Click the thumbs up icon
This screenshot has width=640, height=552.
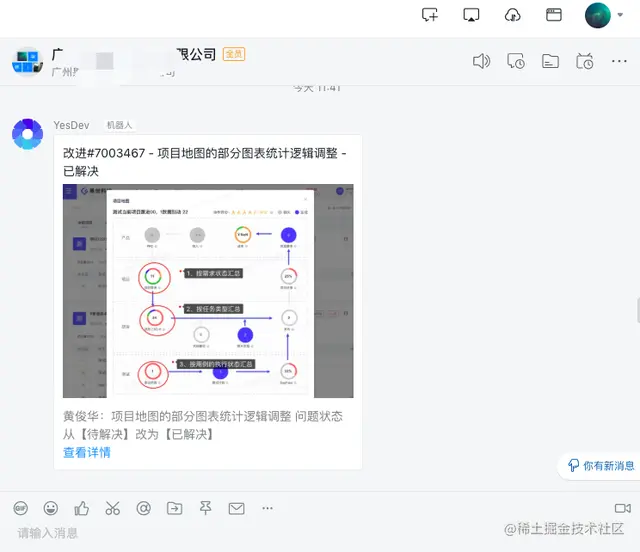pos(82,508)
